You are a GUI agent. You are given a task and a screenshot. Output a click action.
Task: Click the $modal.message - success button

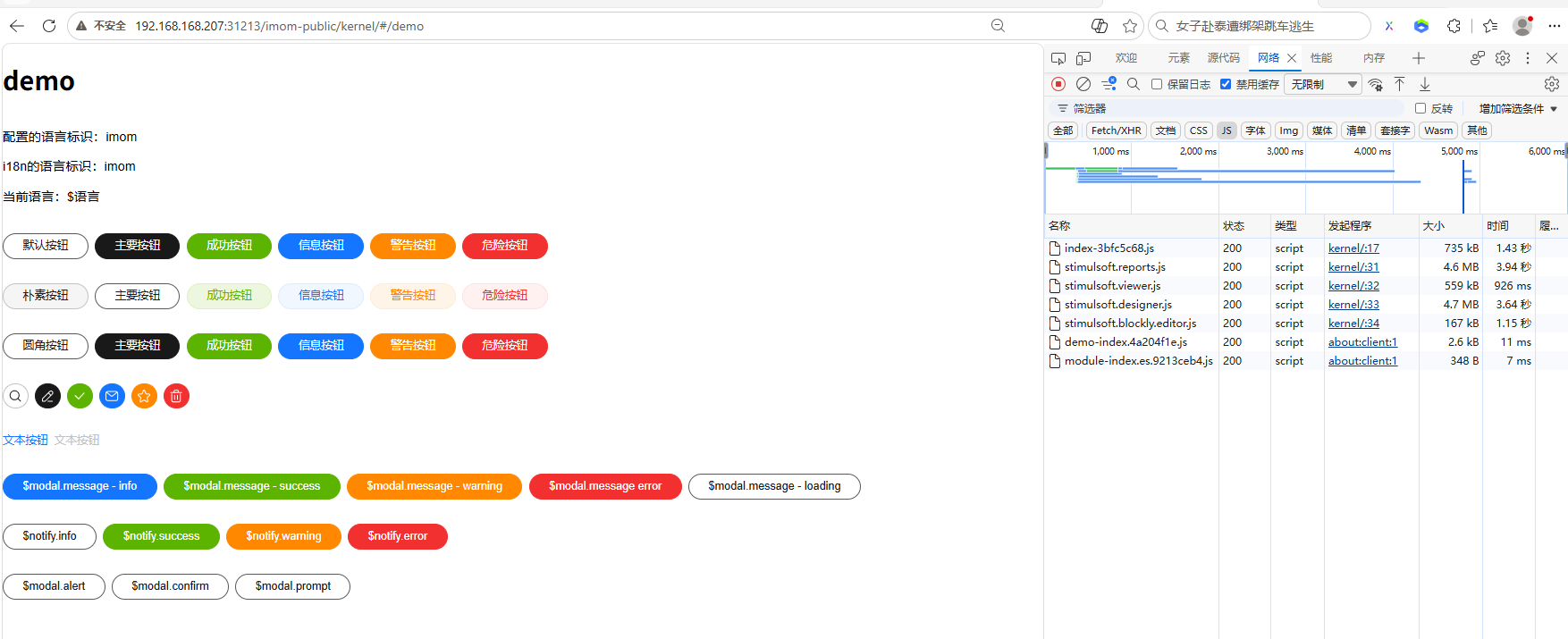coord(252,486)
